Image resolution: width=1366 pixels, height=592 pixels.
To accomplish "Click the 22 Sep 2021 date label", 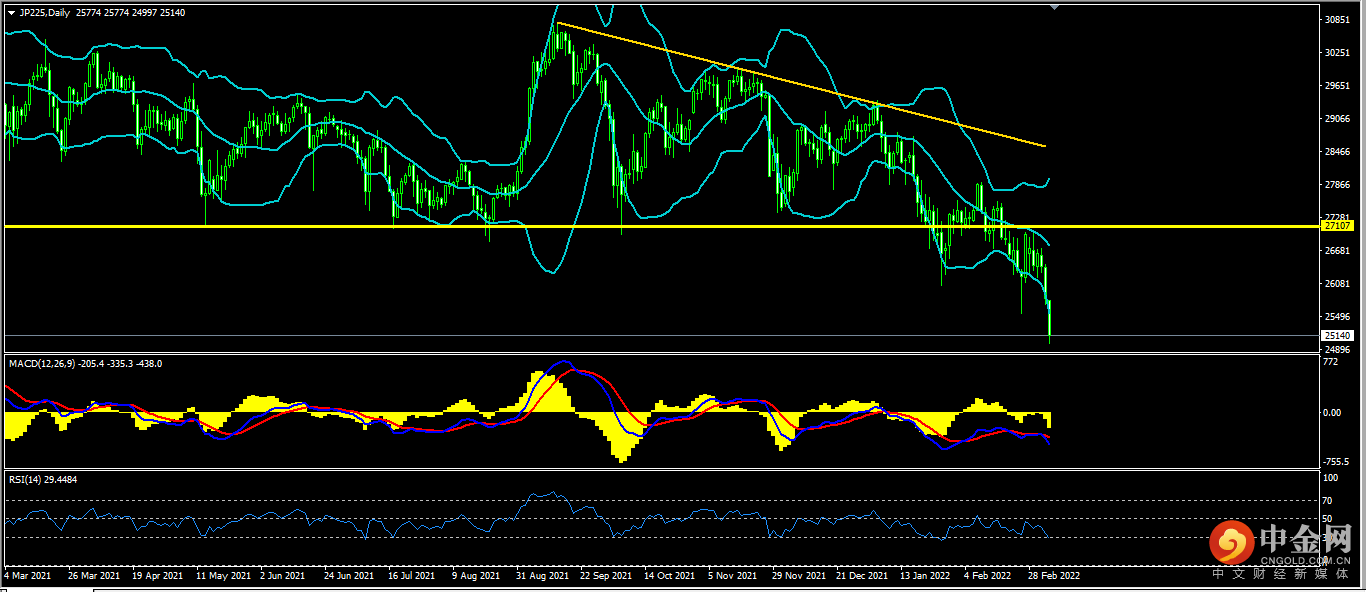I will pos(605,576).
